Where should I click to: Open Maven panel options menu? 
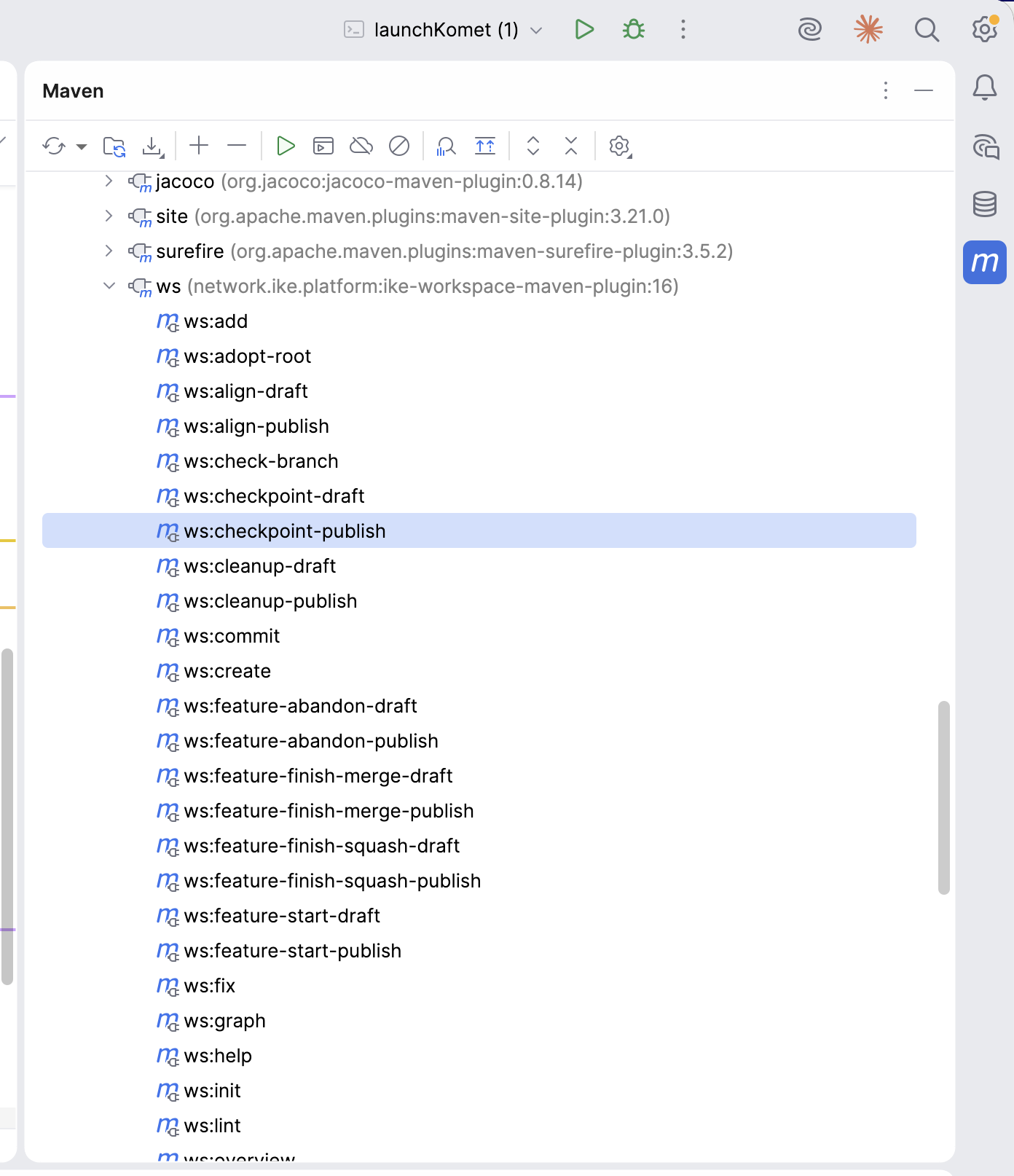[x=886, y=90]
